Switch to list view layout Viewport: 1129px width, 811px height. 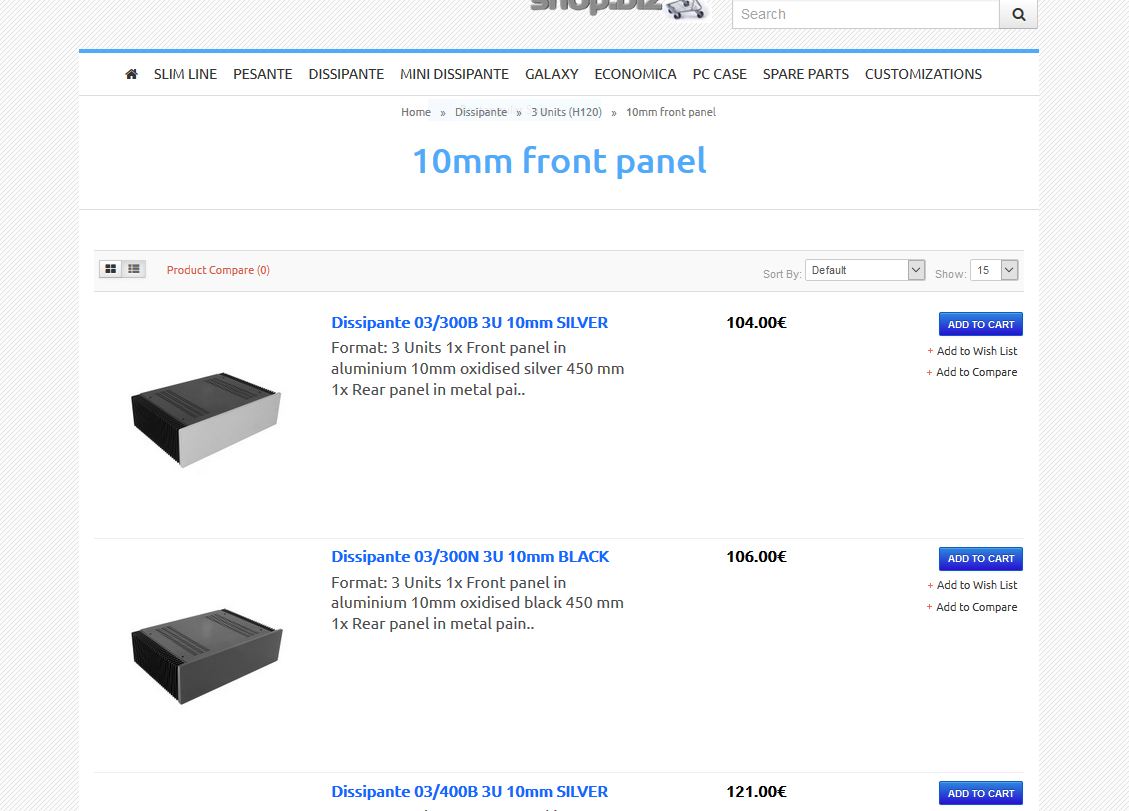(134, 269)
